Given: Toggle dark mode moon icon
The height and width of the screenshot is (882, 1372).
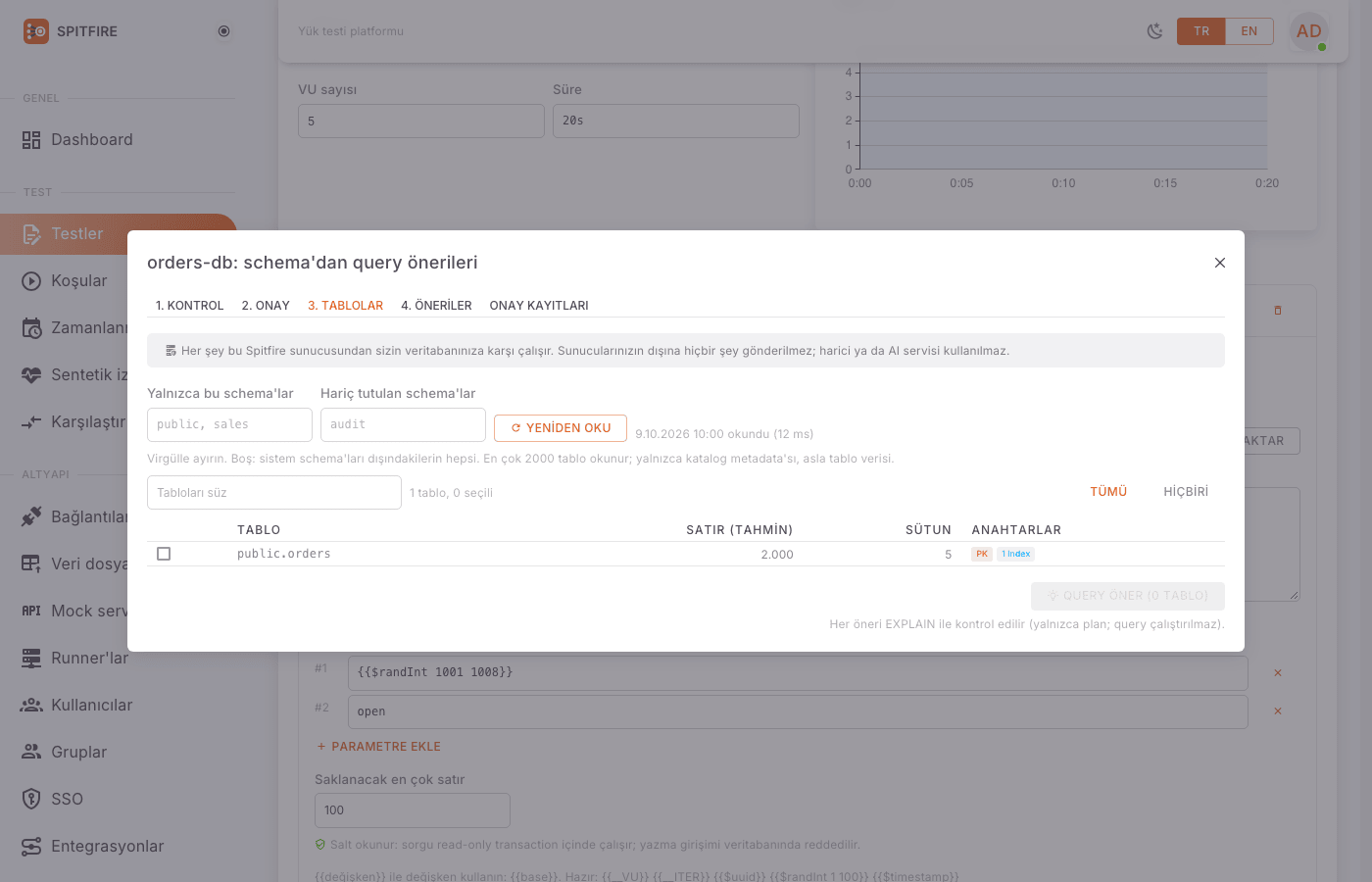Looking at the screenshot, I should pos(1155,31).
